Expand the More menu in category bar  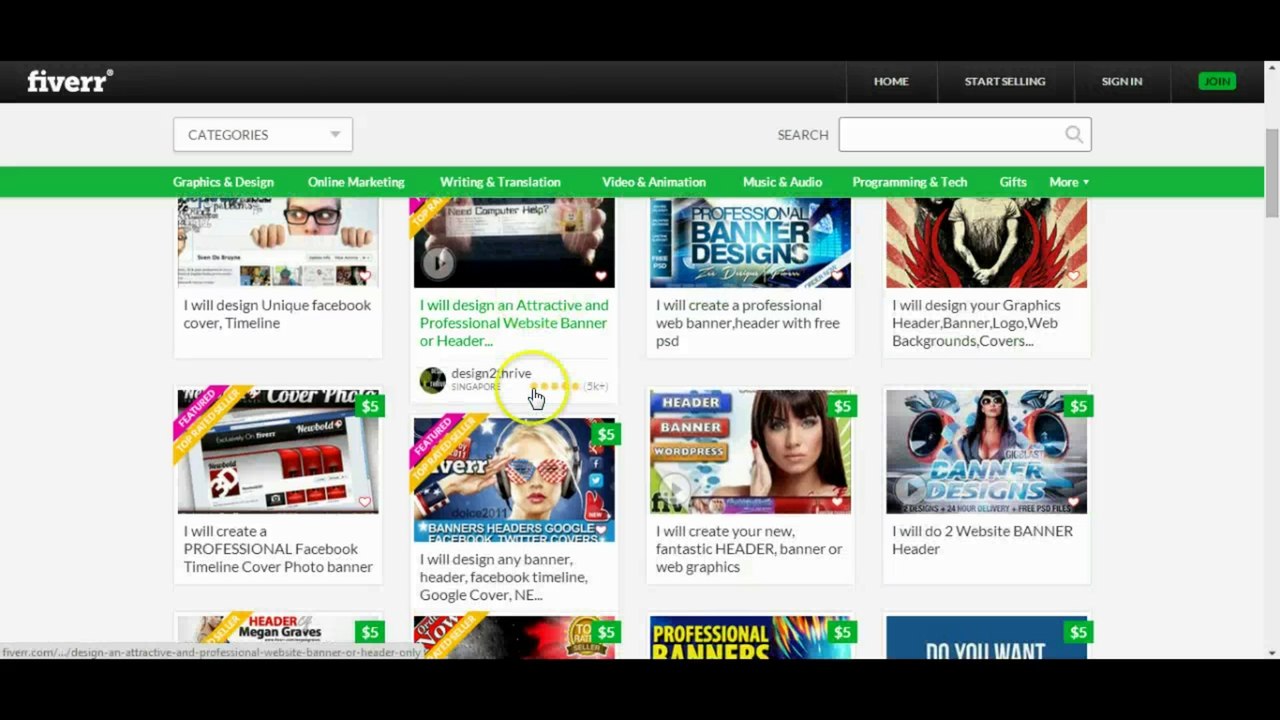pos(1069,182)
